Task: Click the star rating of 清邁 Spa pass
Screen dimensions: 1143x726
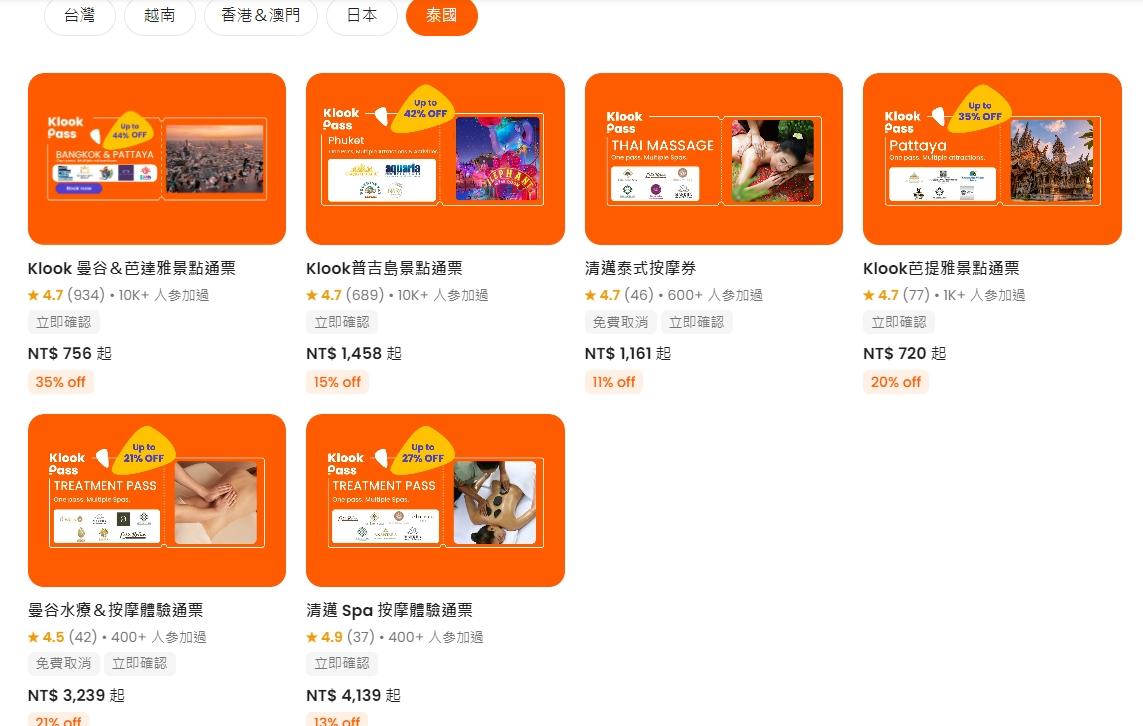Action: tap(324, 637)
